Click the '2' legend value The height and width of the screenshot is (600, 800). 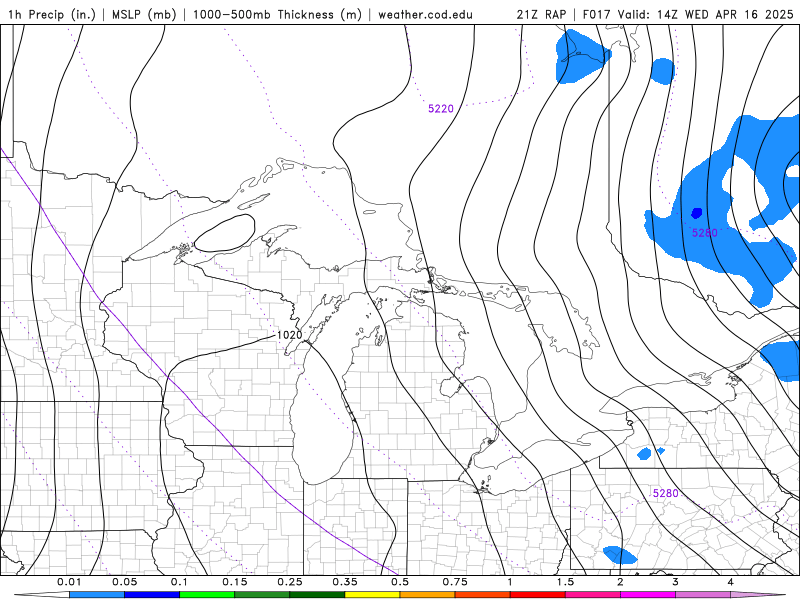click(x=620, y=582)
